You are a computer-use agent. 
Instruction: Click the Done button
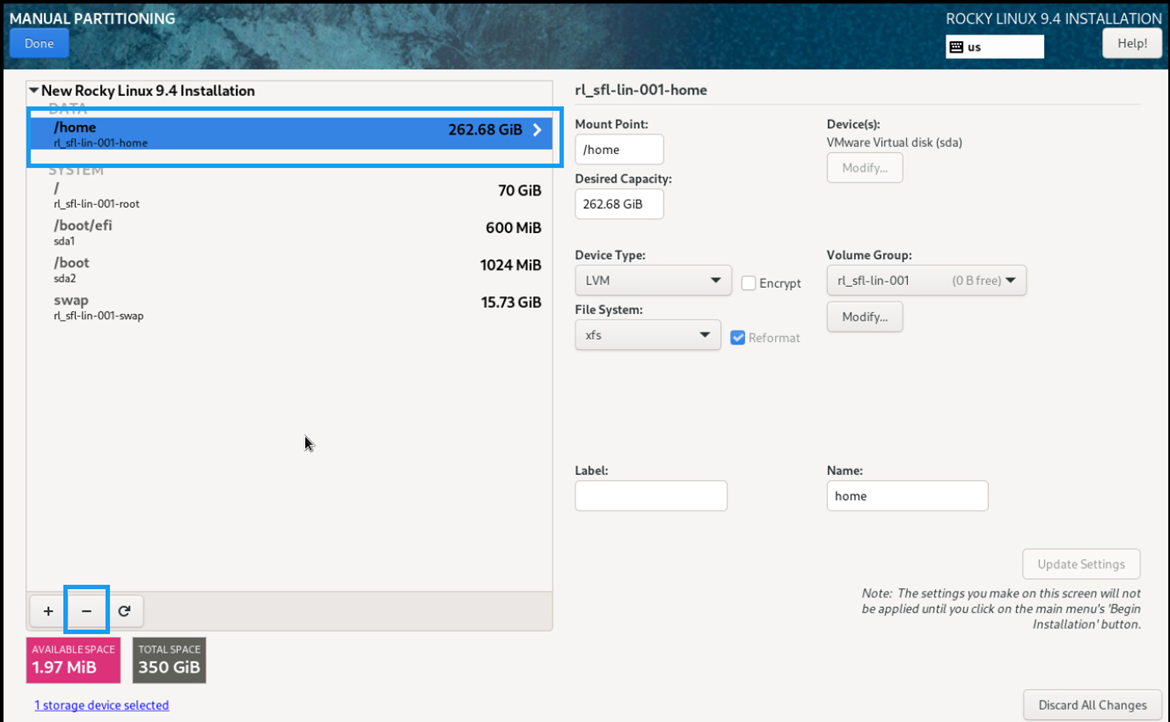click(39, 43)
